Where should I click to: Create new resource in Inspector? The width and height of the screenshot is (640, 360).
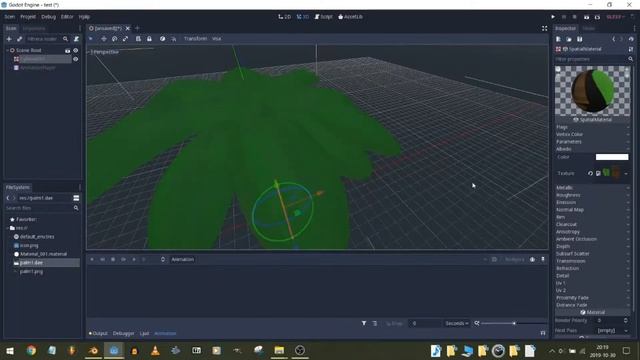pyautogui.click(x=558, y=39)
